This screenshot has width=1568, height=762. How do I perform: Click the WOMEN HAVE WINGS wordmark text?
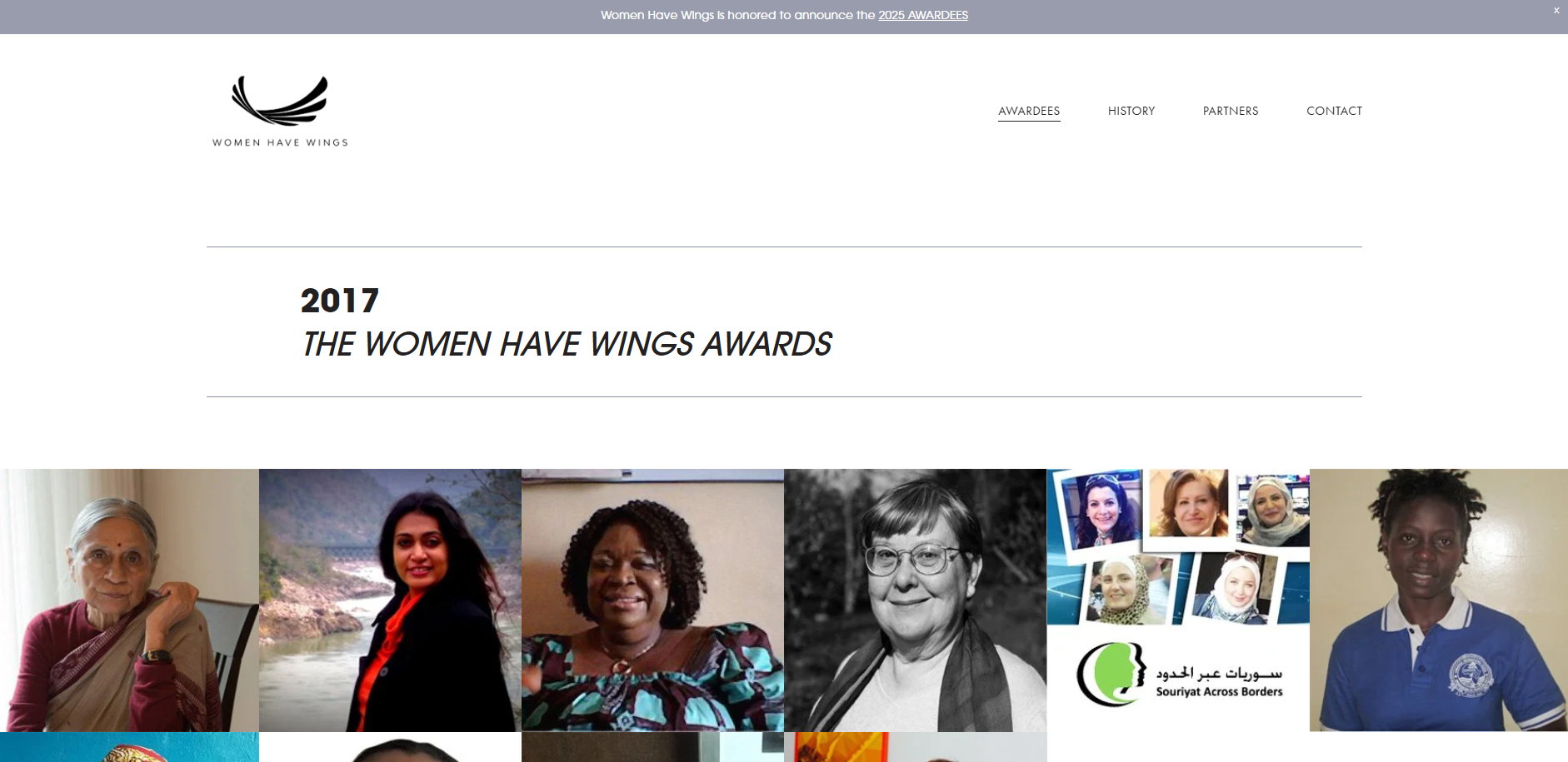(280, 142)
